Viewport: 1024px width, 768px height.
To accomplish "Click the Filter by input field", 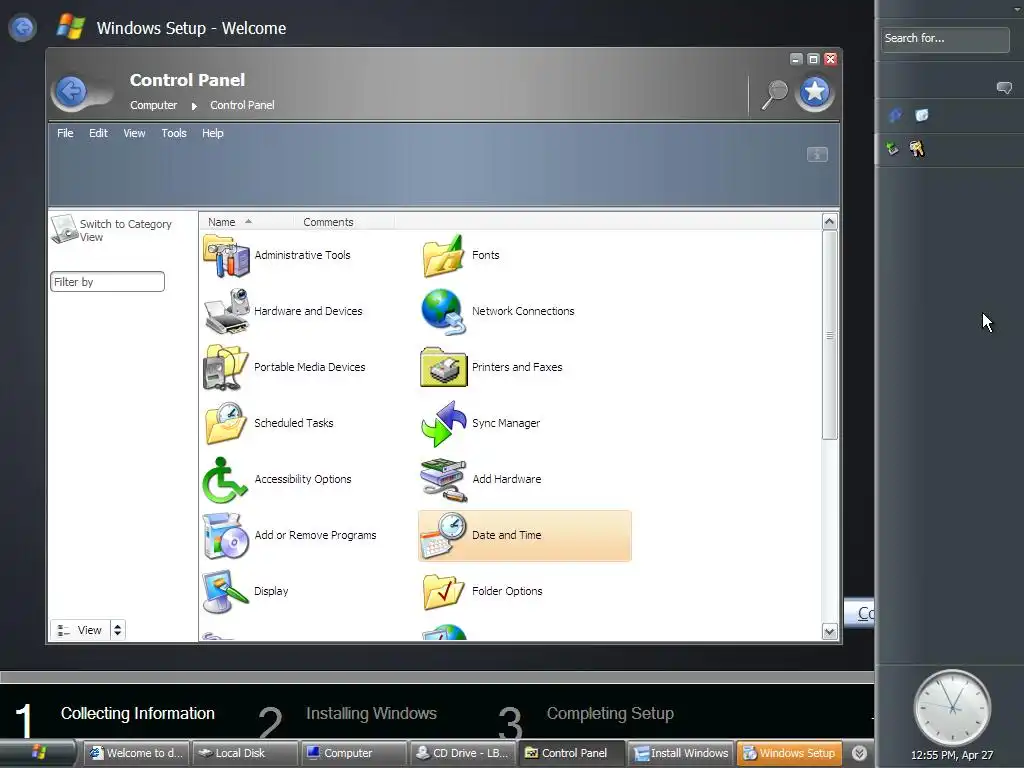I will (x=108, y=281).
